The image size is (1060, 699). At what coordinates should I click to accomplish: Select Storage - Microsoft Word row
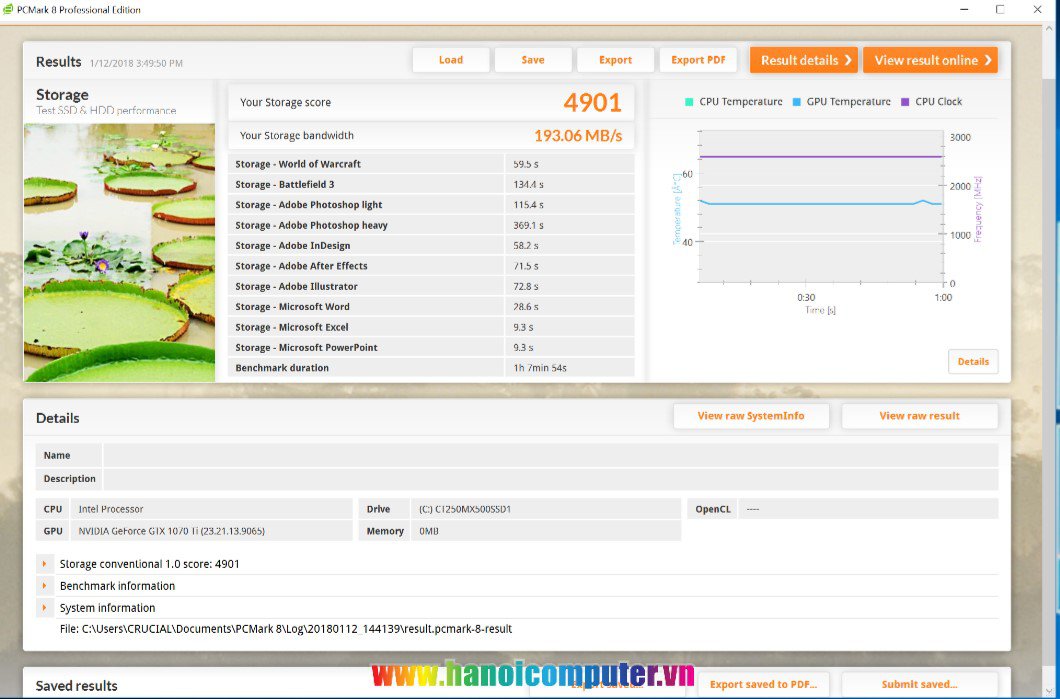[432, 306]
